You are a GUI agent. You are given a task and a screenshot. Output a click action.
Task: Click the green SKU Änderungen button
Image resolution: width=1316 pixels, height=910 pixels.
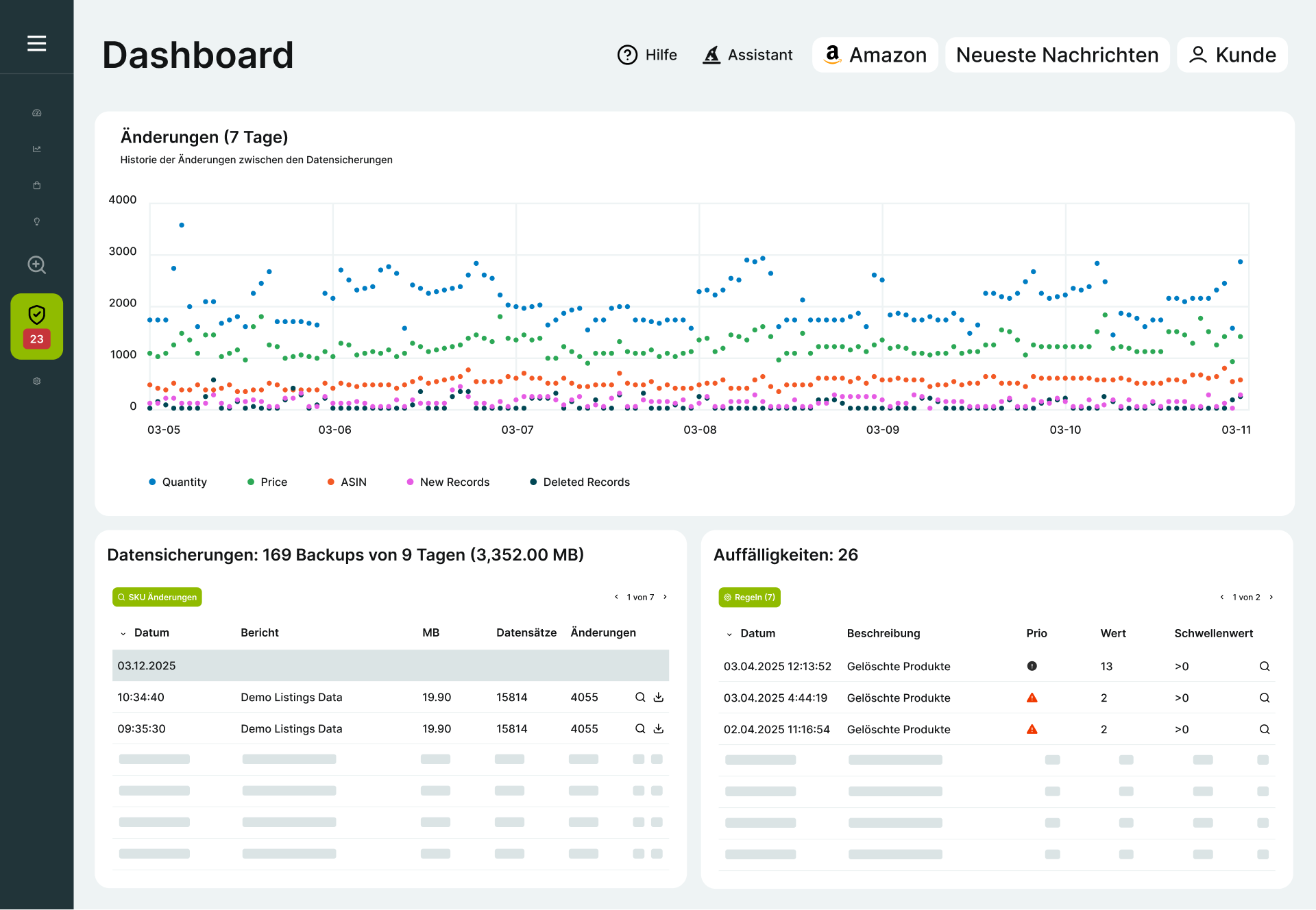point(157,597)
